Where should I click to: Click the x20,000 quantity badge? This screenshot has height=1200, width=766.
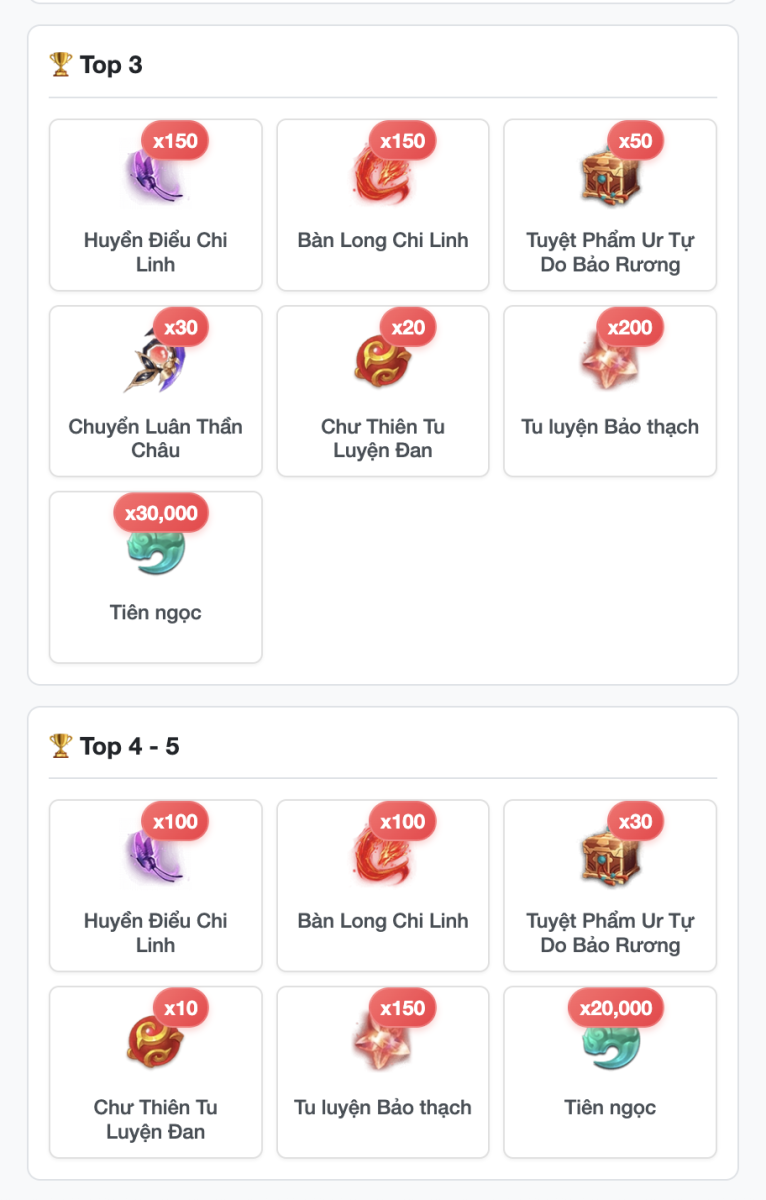click(616, 1008)
